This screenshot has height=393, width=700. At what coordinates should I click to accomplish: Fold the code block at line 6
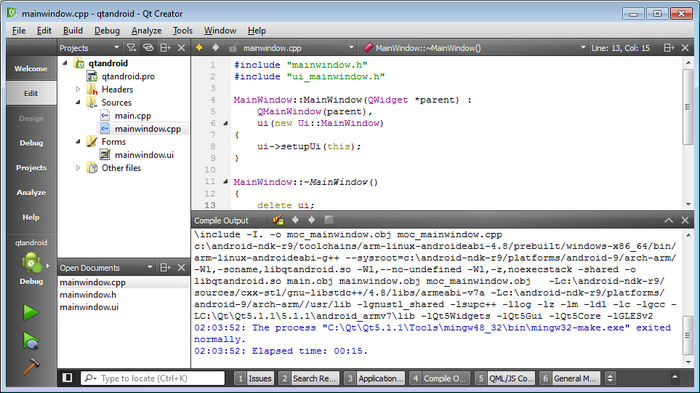pos(225,123)
